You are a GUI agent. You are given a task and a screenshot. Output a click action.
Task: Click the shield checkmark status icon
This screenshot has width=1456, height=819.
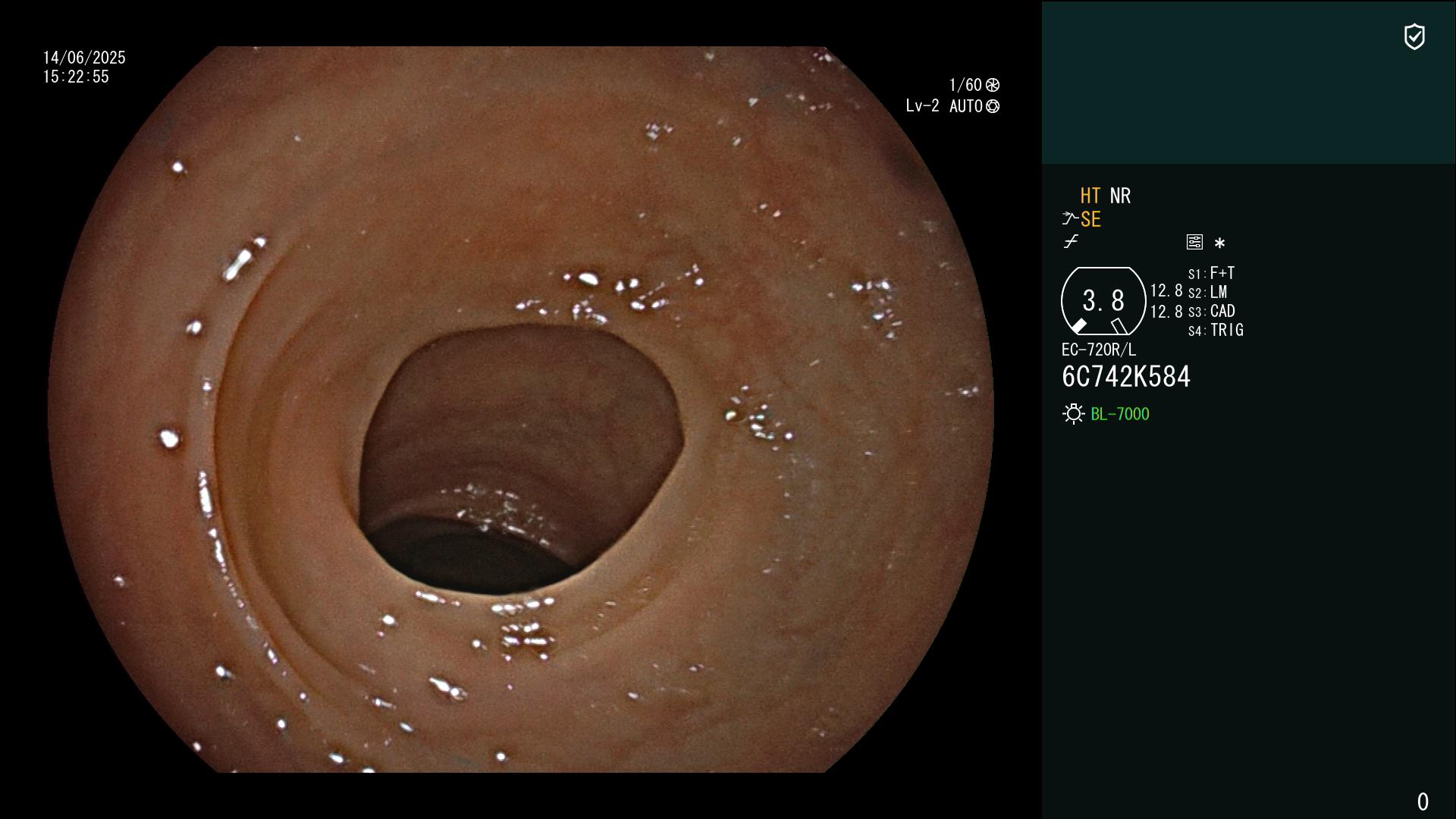[1414, 36]
